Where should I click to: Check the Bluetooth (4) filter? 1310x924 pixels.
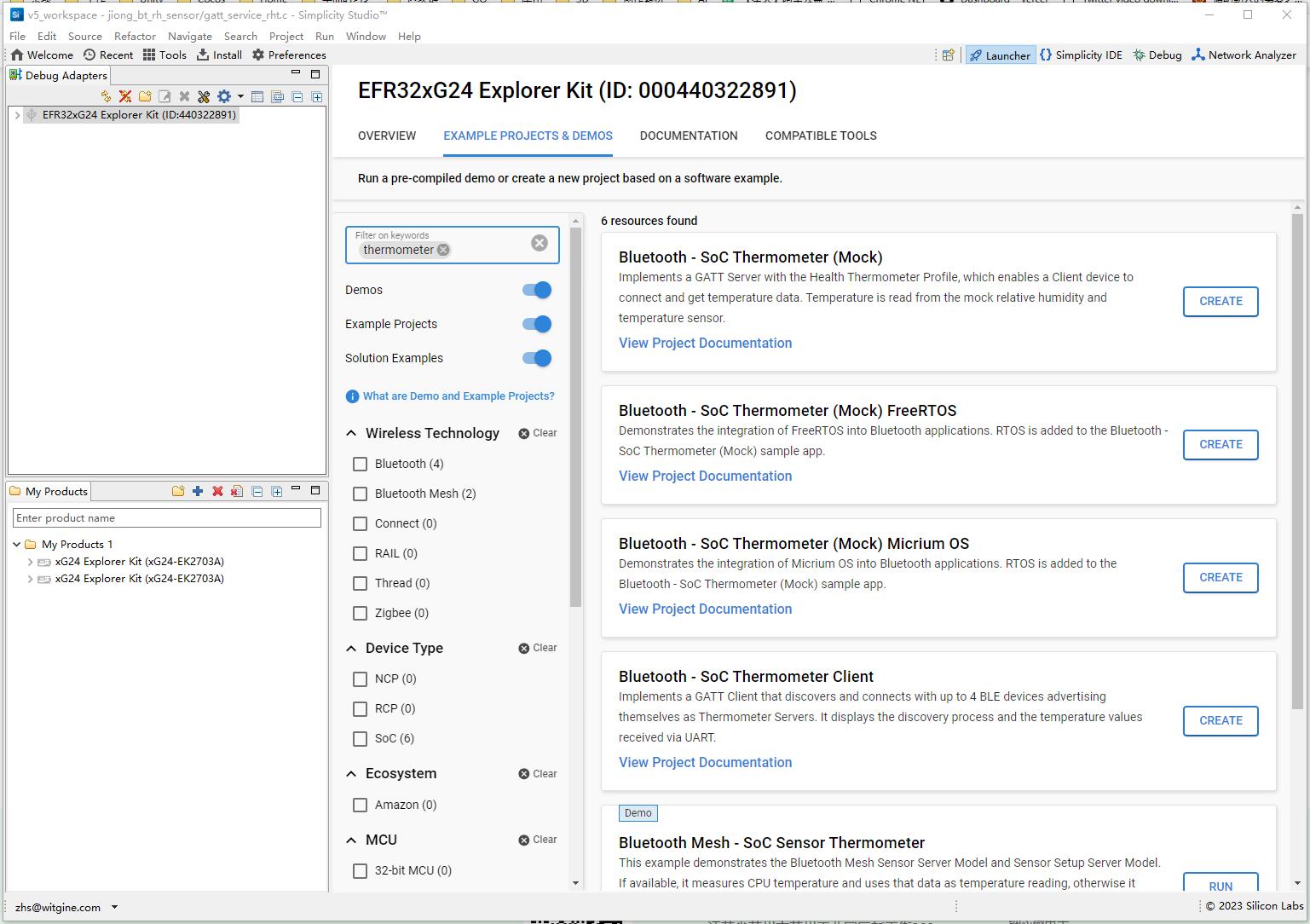point(360,464)
